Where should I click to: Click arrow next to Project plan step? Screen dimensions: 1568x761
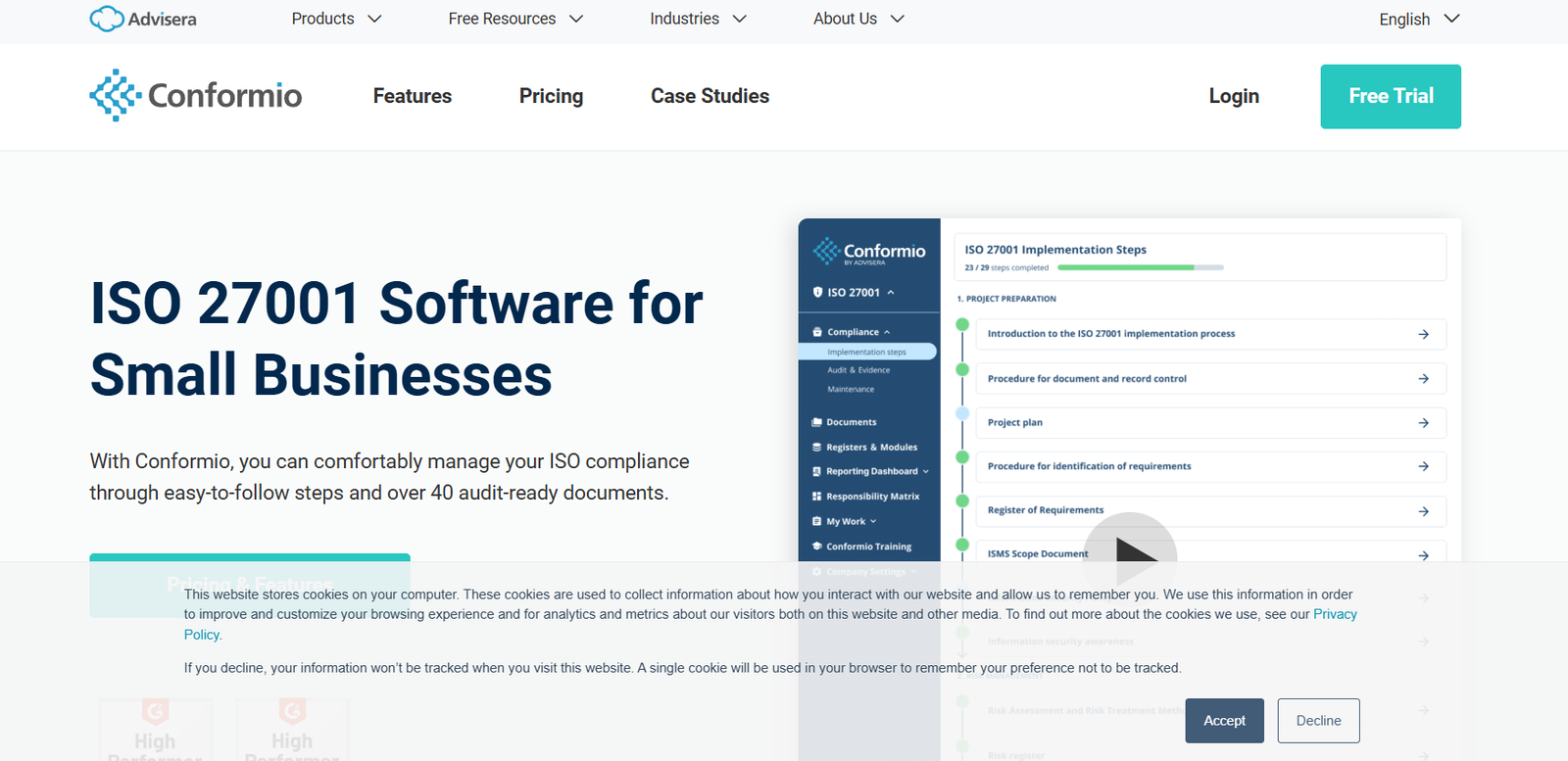coord(1423,423)
